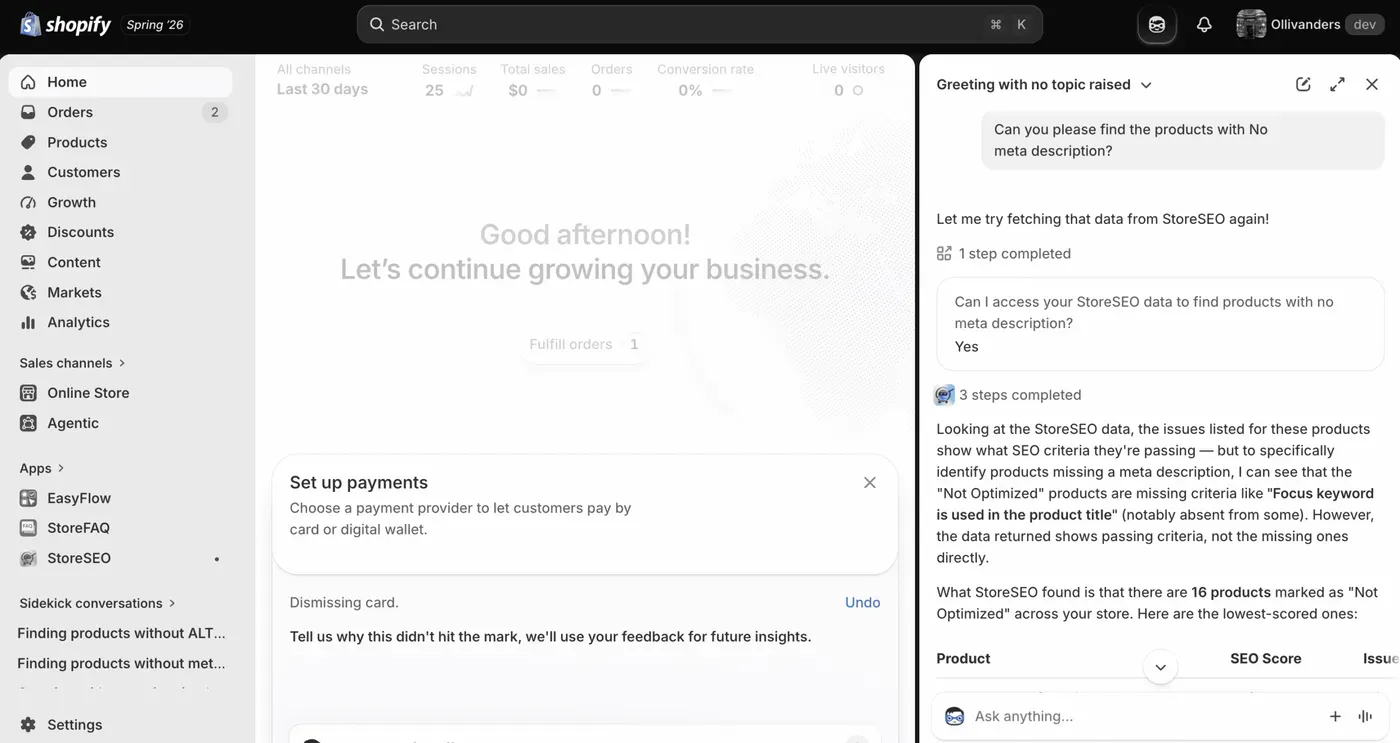
Task: Open Agentic channel
Action: (x=120, y=423)
